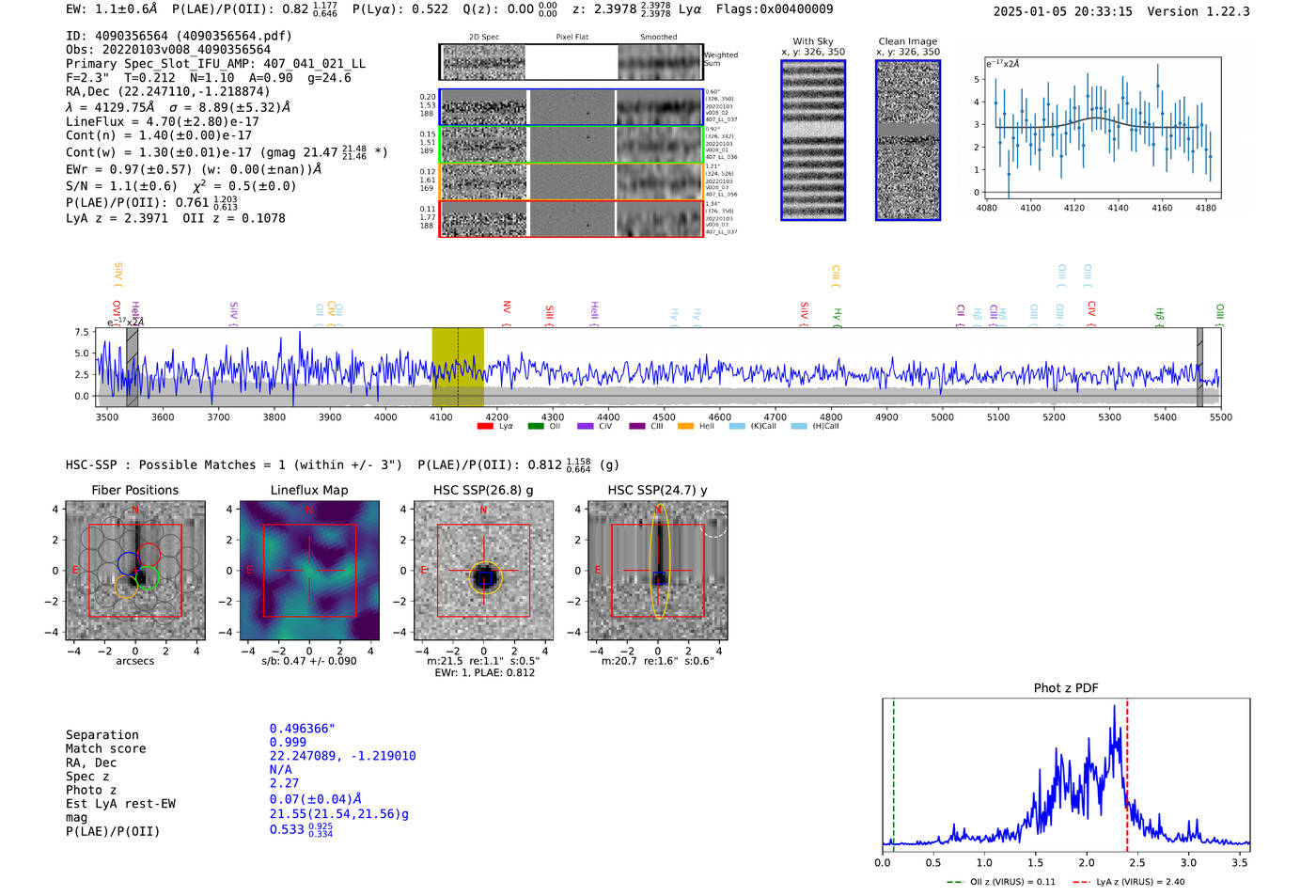Click the RA,Dec (22.247110,-1.218874) text
The height and width of the screenshot is (896, 1316).
167,92
